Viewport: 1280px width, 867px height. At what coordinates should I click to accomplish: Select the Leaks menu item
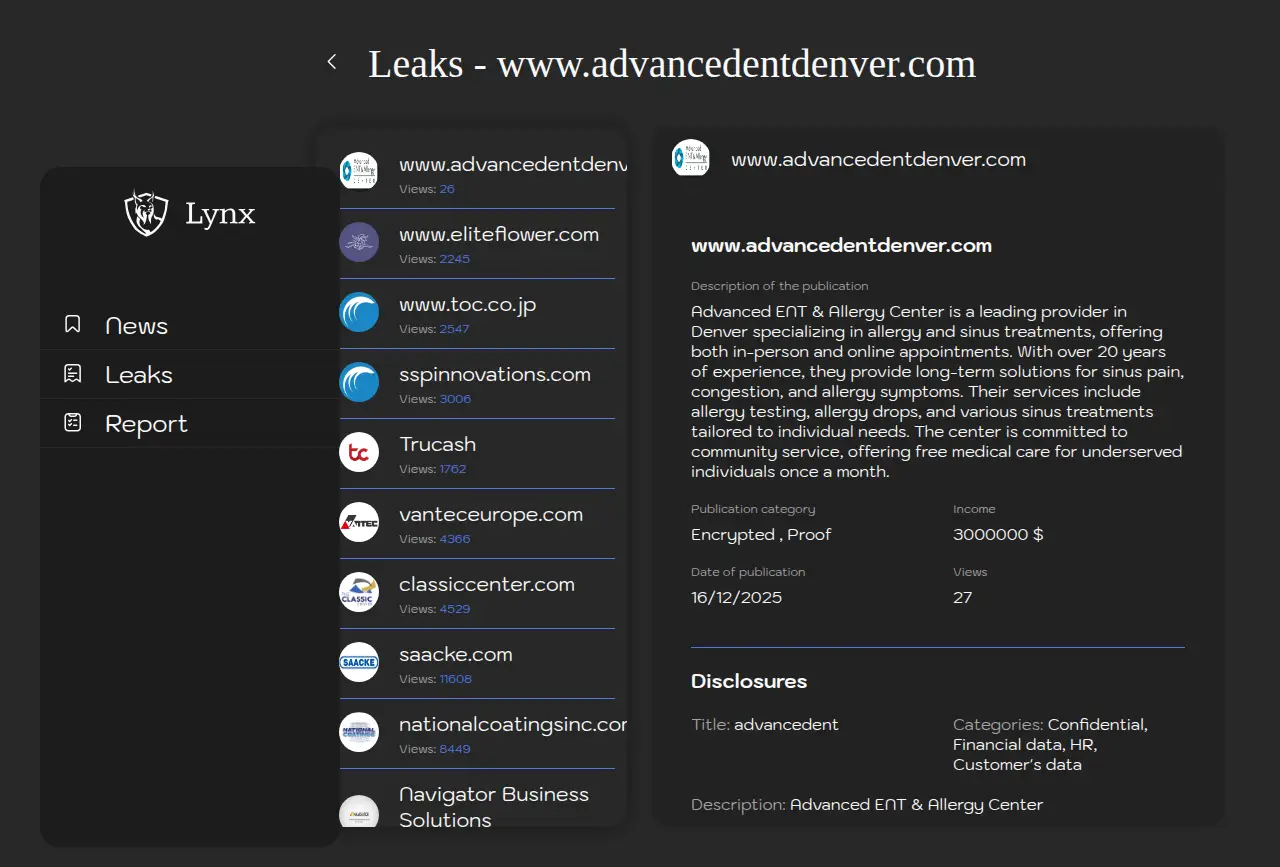(x=139, y=375)
